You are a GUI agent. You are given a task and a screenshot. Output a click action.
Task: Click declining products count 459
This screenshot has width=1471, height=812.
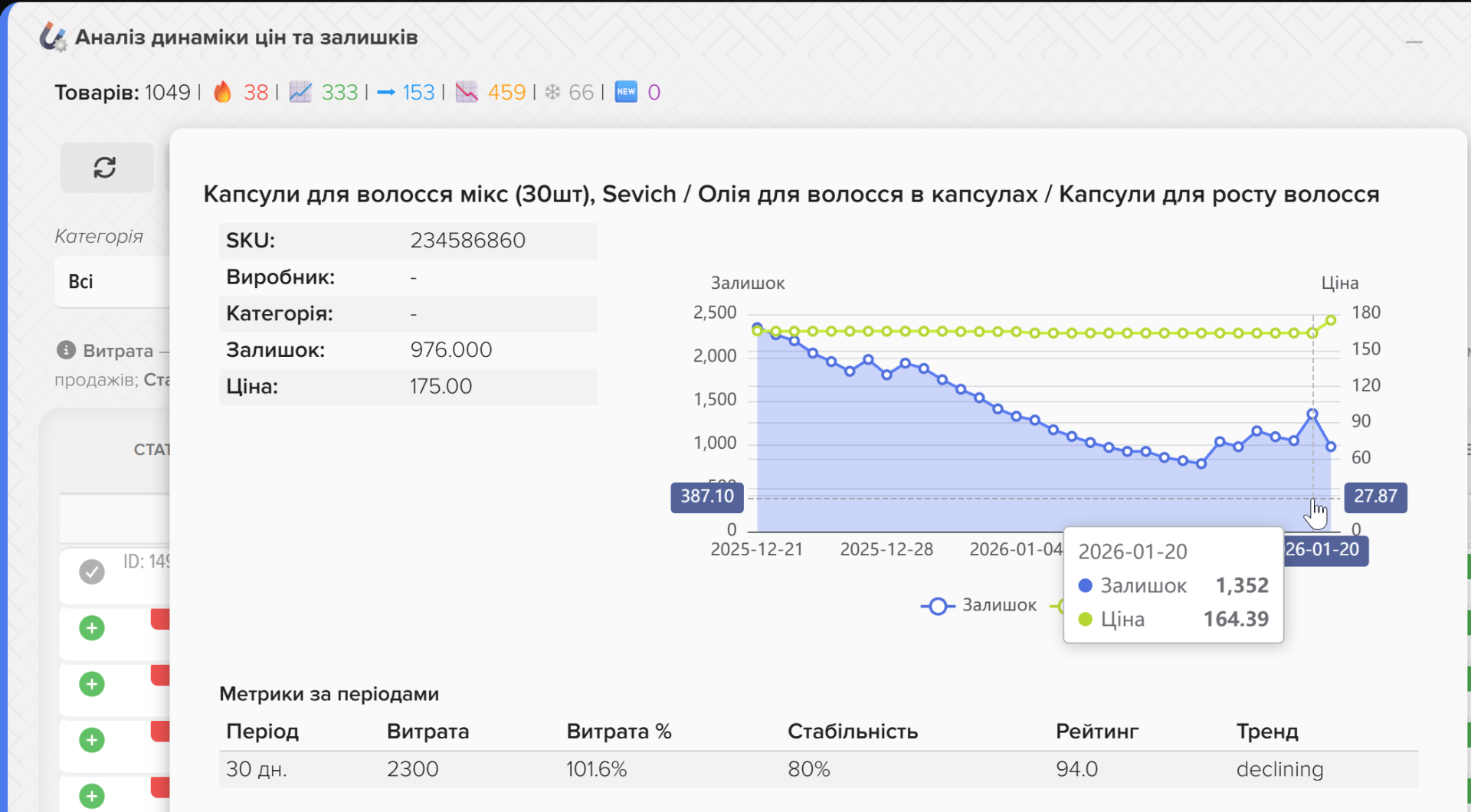point(506,92)
